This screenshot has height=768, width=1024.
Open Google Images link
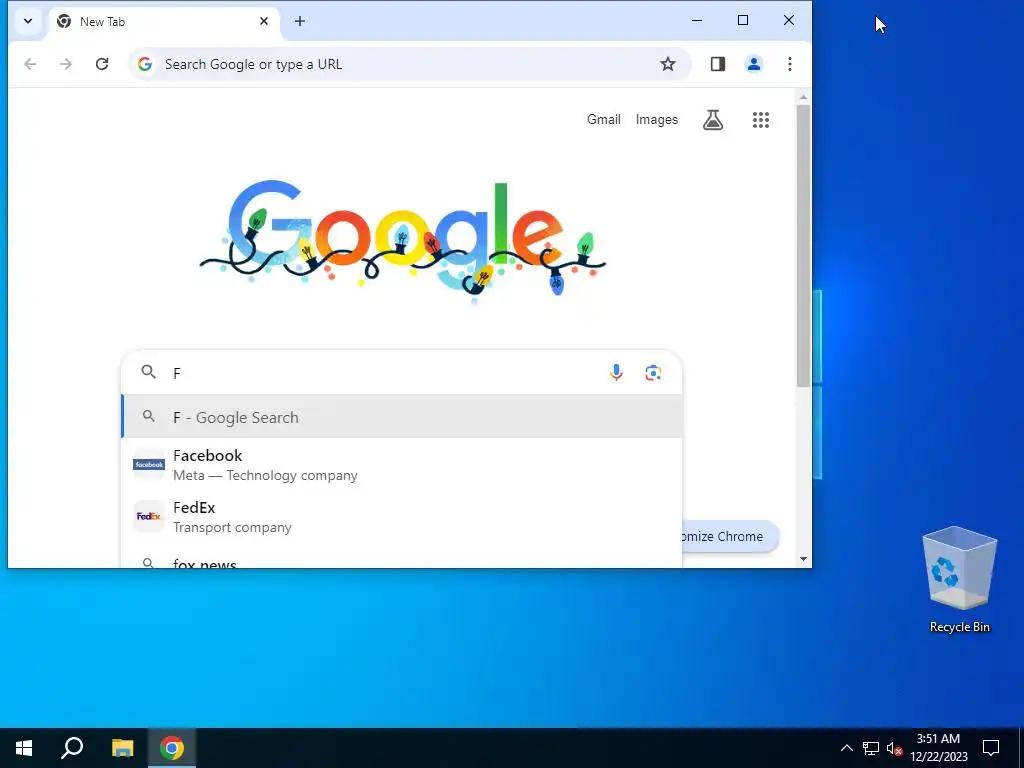point(656,120)
